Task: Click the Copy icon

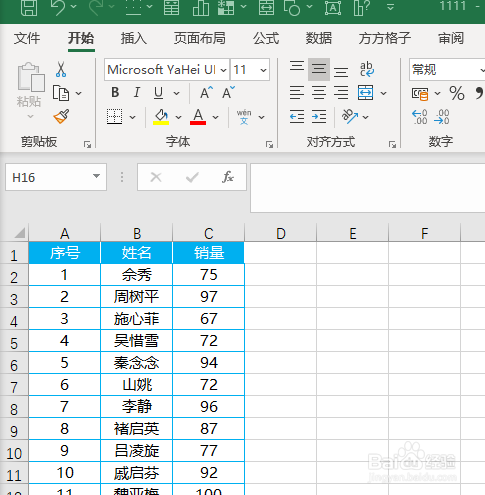Action: 61,93
